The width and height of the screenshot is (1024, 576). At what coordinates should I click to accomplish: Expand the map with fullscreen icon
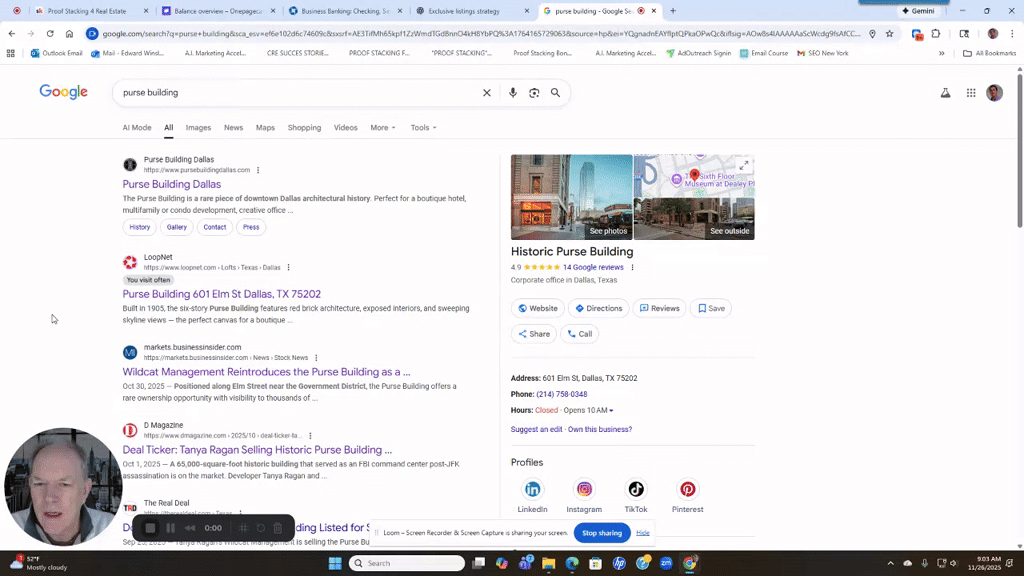click(x=744, y=166)
